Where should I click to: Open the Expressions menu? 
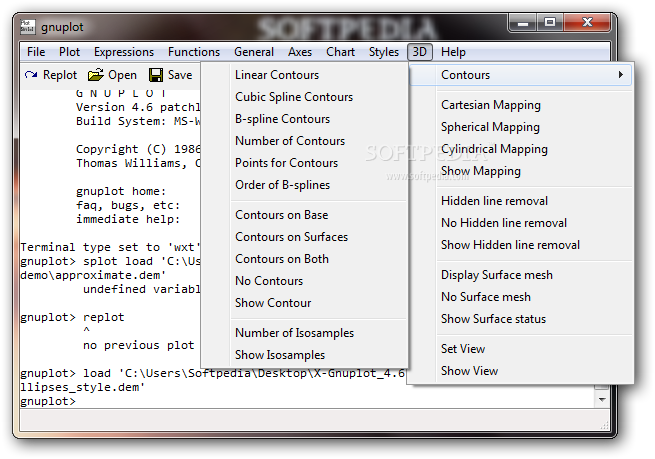124,52
